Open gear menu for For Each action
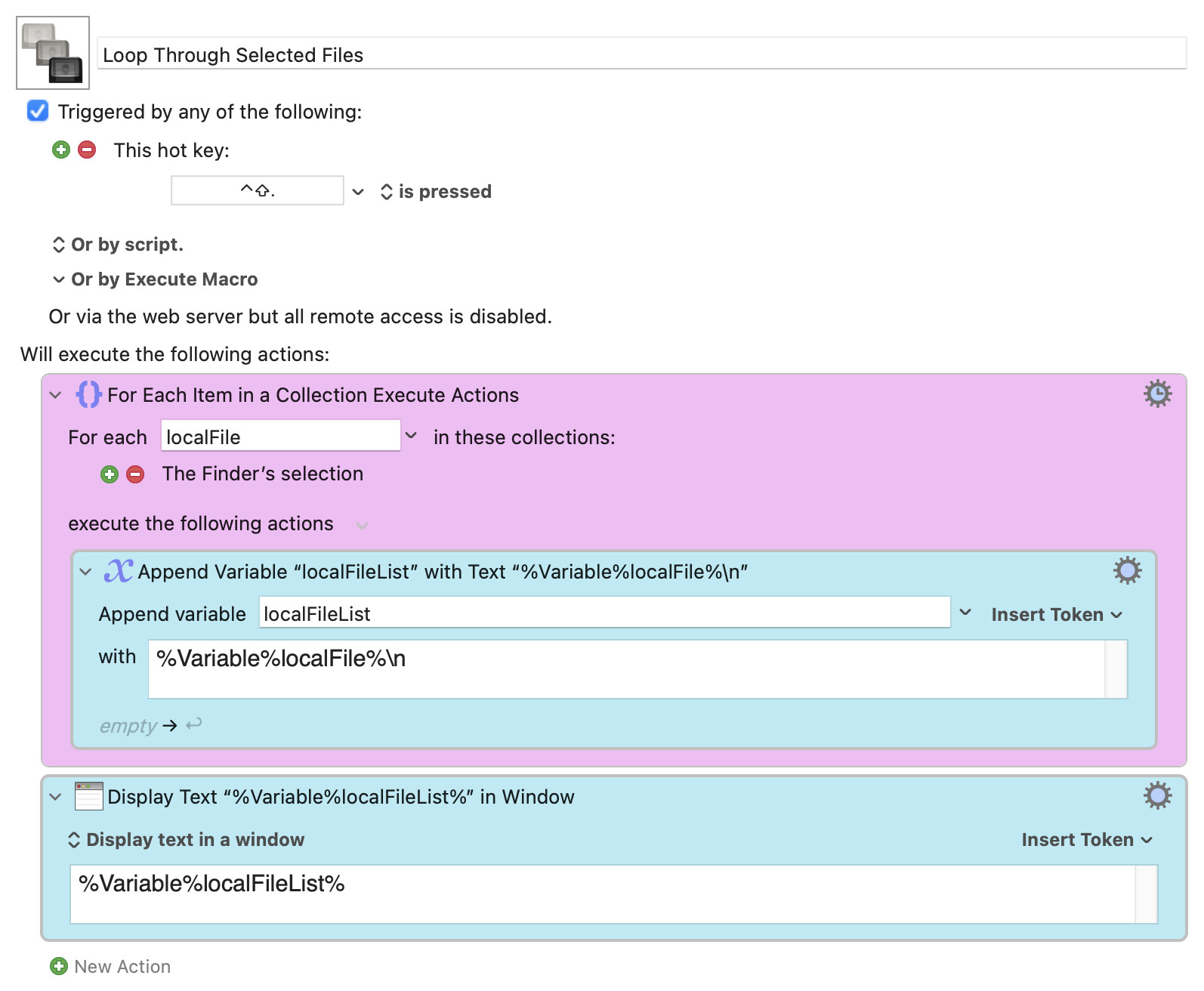Viewport: 1204px width, 991px height. pos(1157,394)
